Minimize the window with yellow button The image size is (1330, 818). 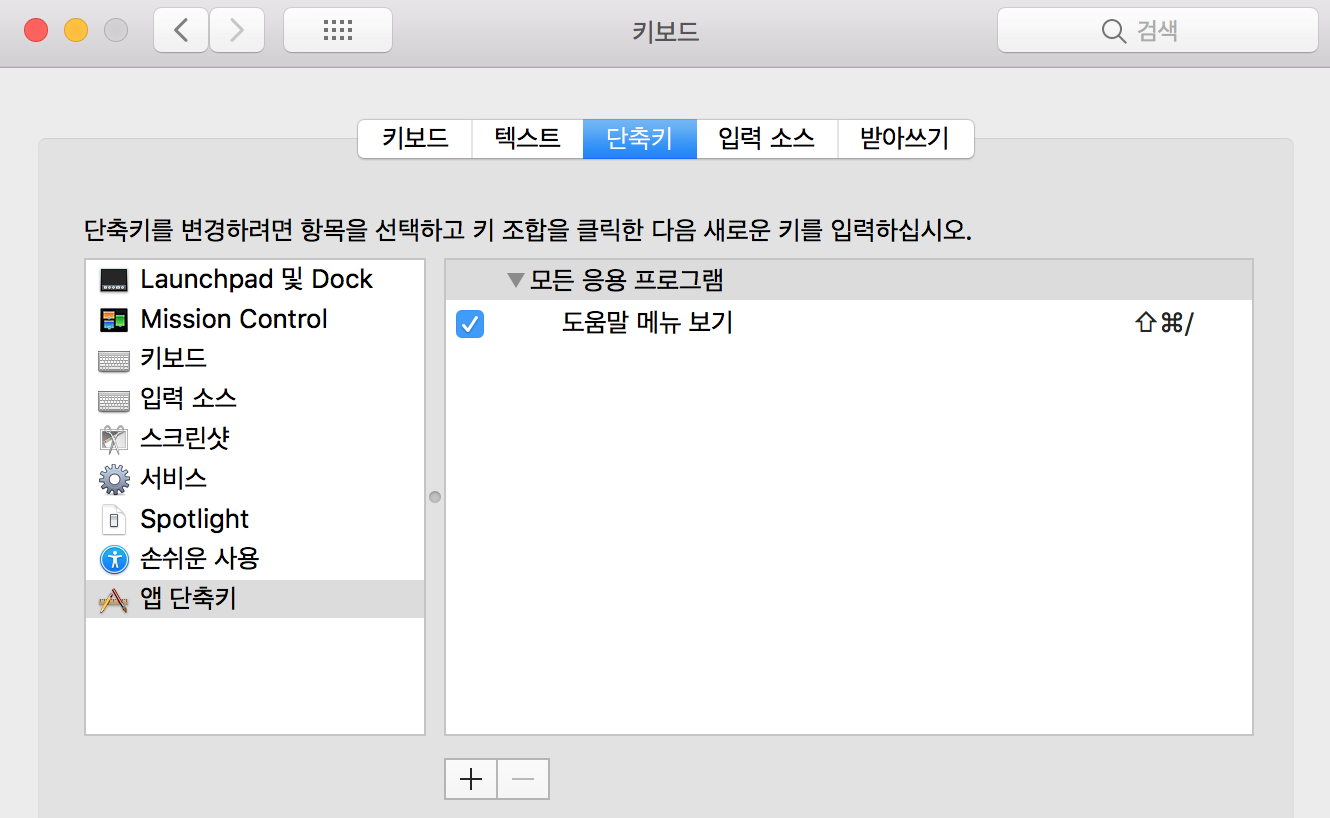pos(76,30)
